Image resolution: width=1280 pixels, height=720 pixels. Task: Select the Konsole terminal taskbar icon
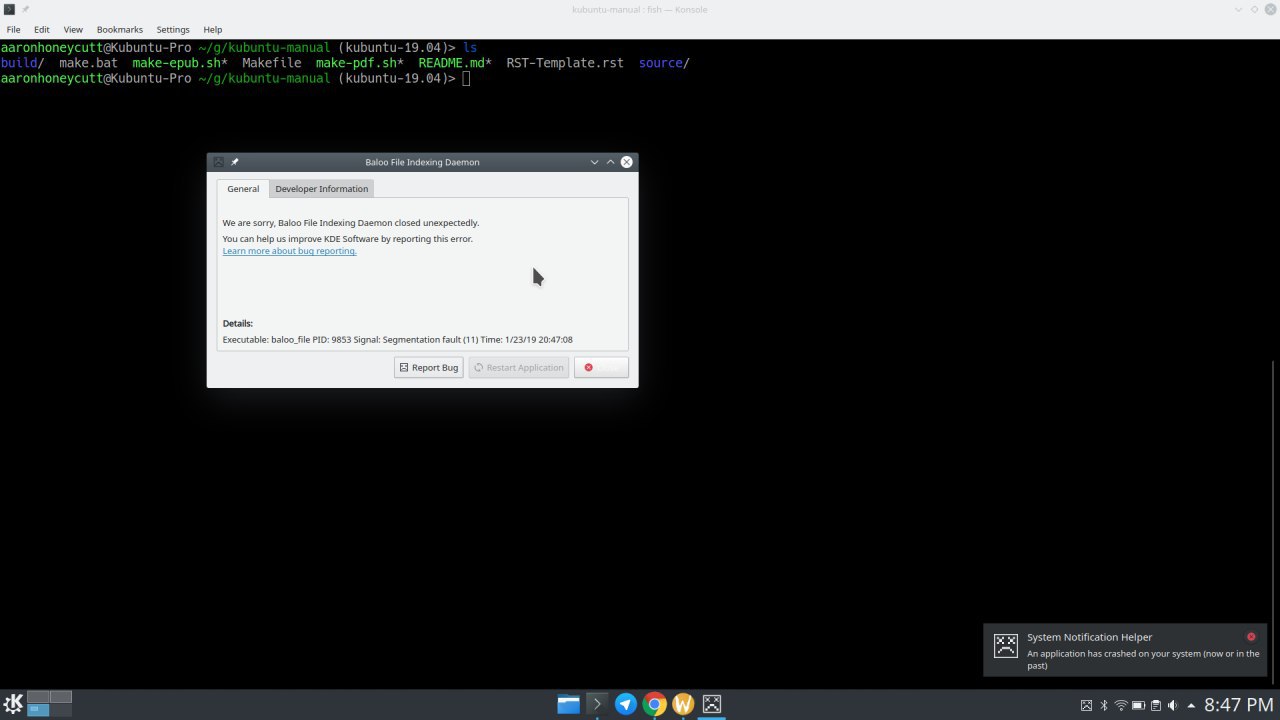coord(597,704)
